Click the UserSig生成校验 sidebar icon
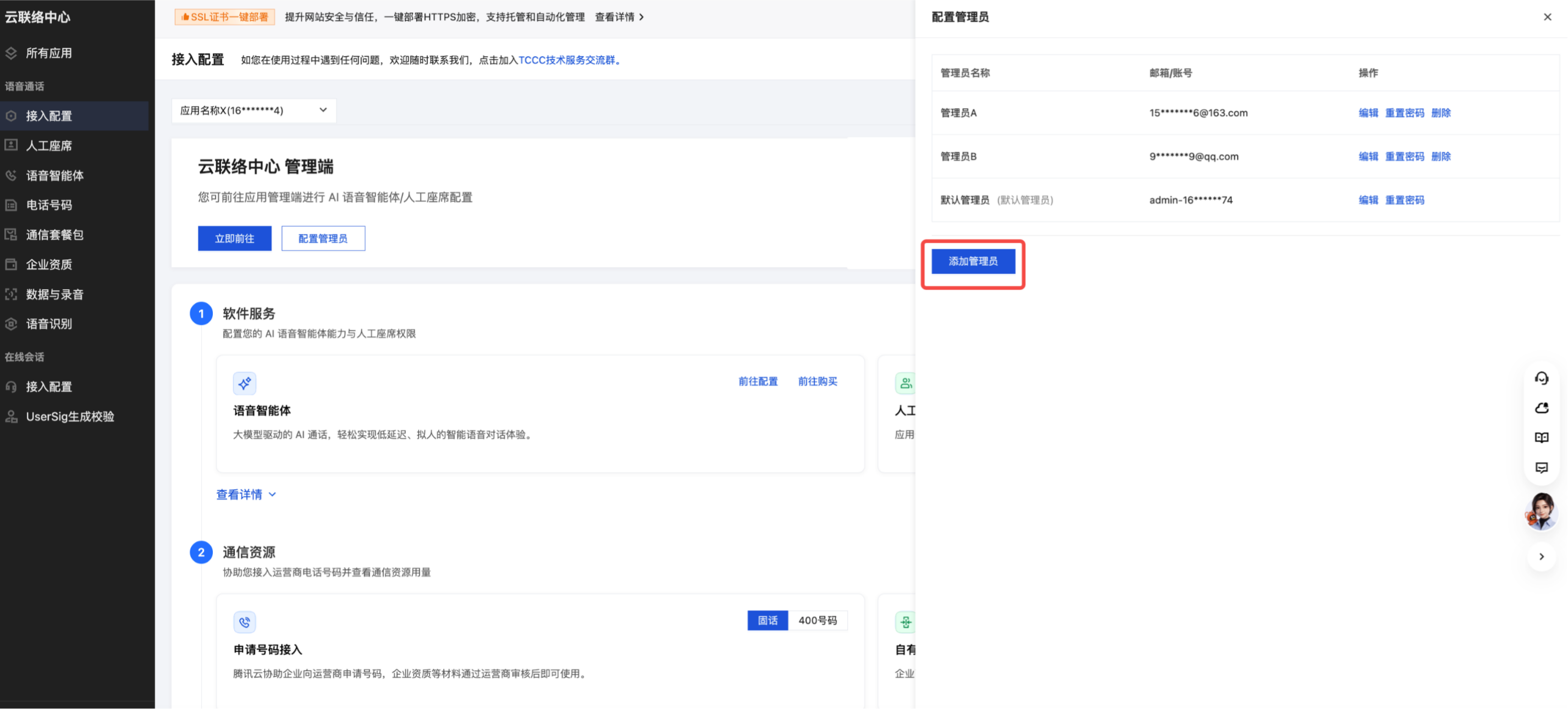This screenshot has width=1568, height=709. (11, 416)
